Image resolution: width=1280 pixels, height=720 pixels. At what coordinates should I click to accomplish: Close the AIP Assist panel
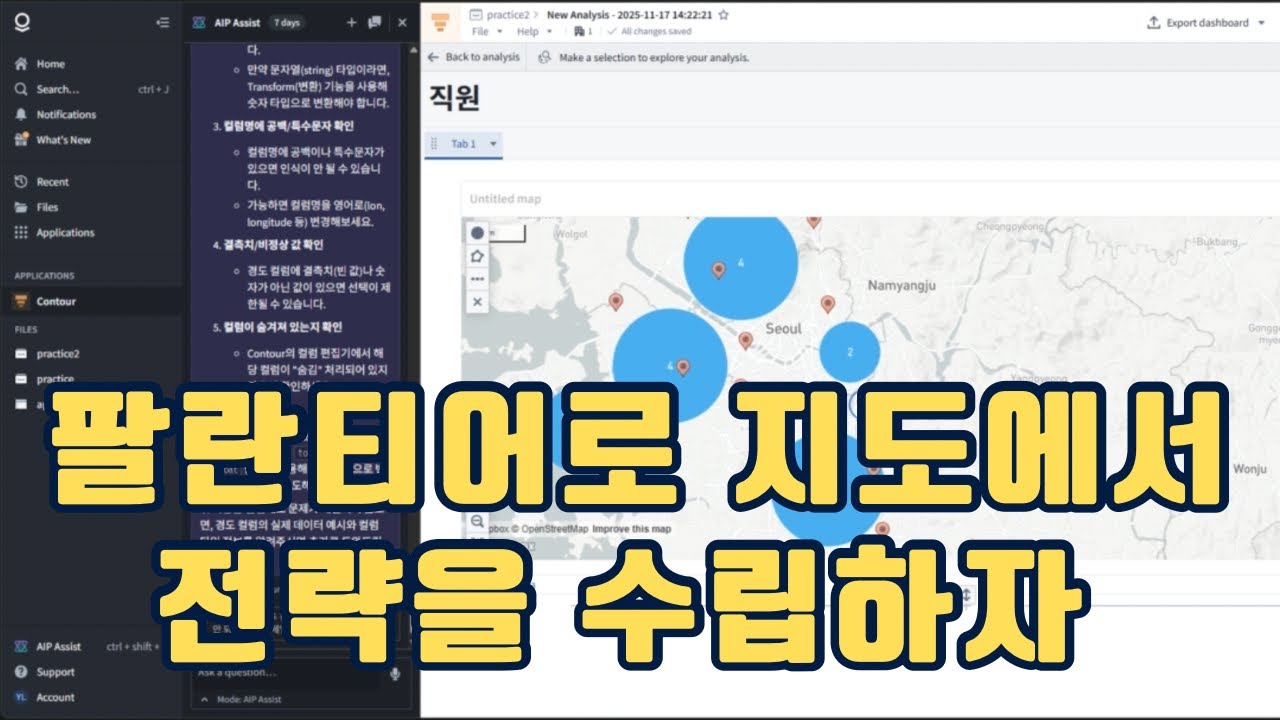tap(402, 22)
